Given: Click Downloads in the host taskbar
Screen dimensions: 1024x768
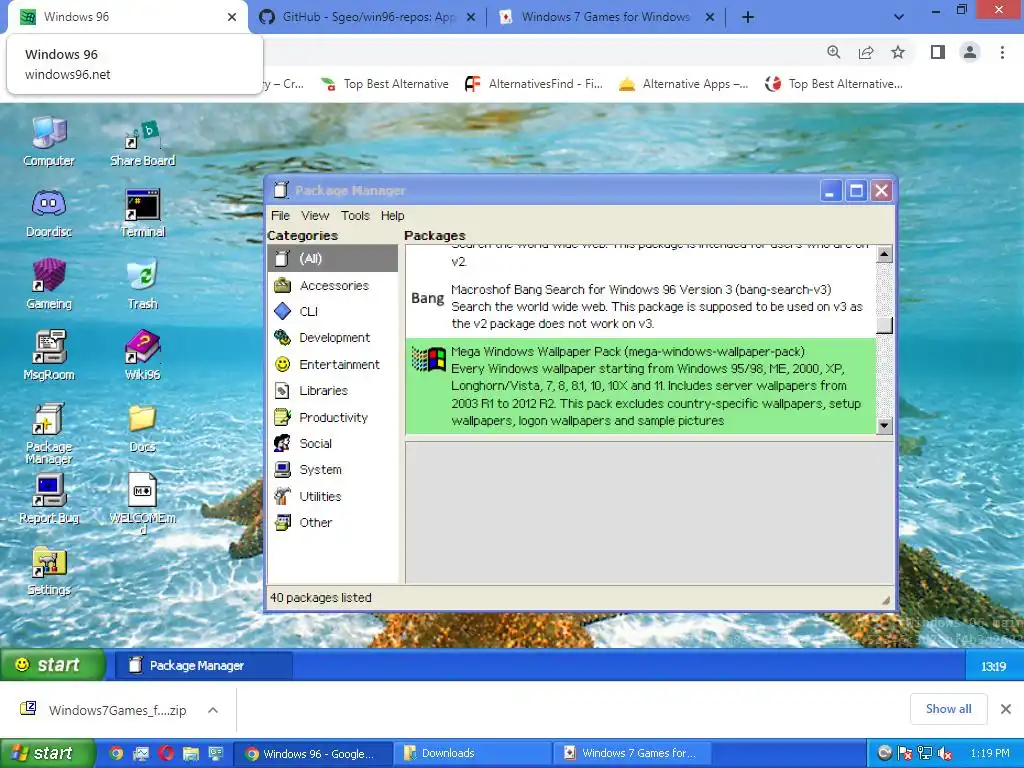Looking at the screenshot, I should pyautogui.click(x=473, y=753).
